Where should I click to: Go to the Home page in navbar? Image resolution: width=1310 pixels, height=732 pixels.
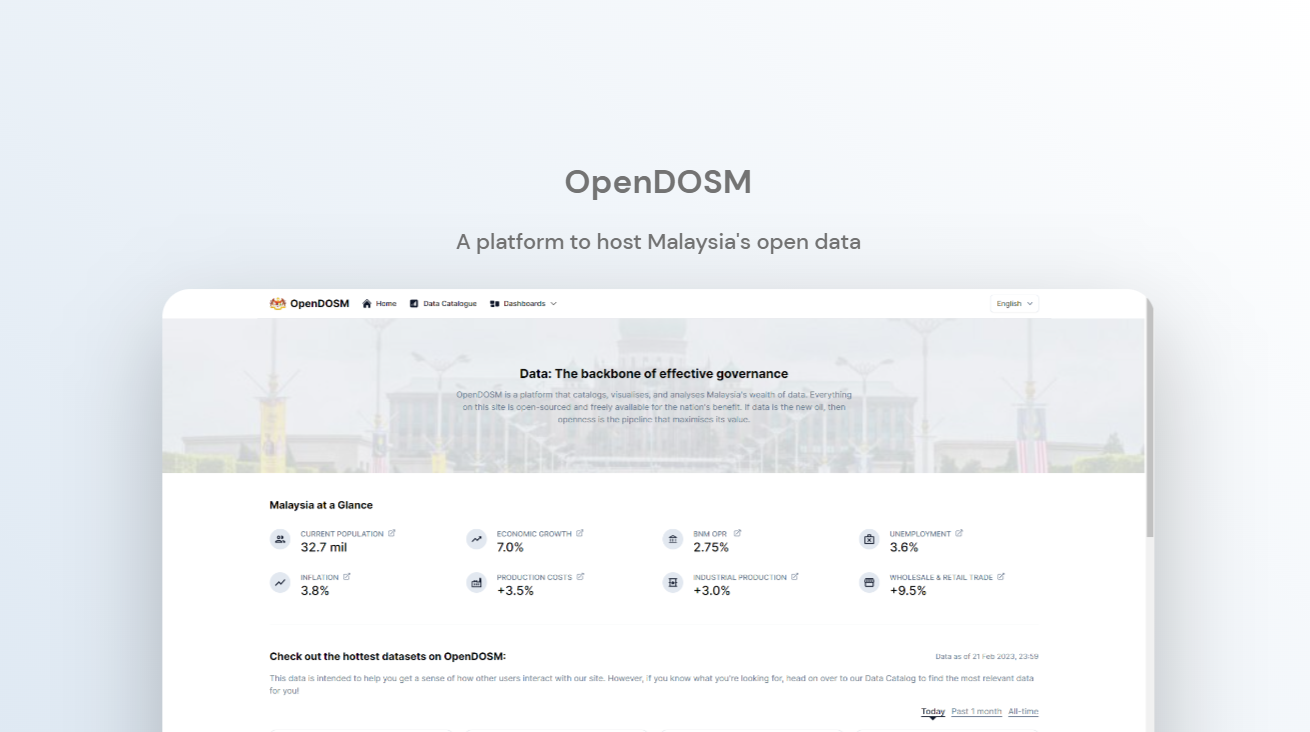click(x=379, y=304)
